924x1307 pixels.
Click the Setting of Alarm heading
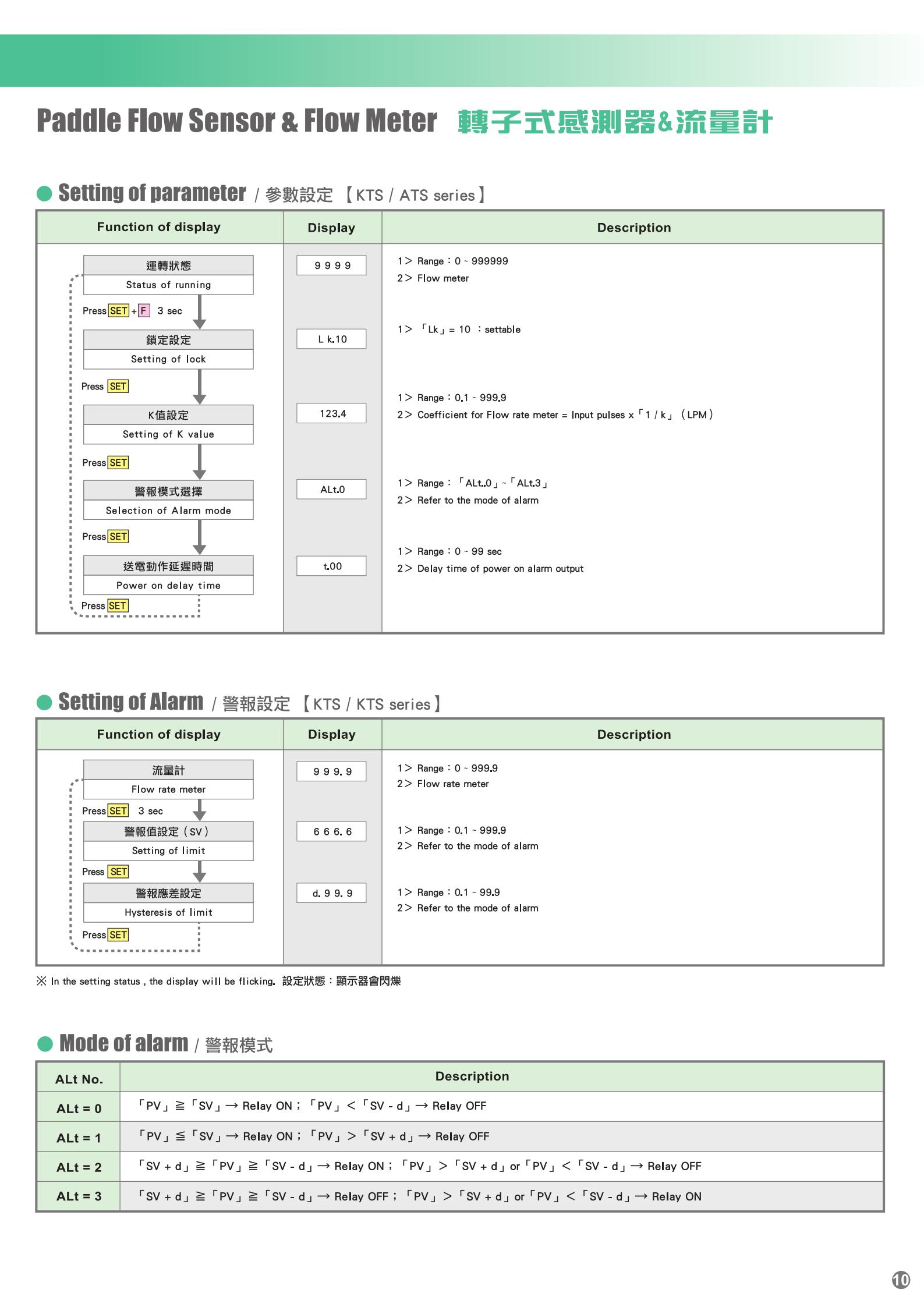coord(131,703)
